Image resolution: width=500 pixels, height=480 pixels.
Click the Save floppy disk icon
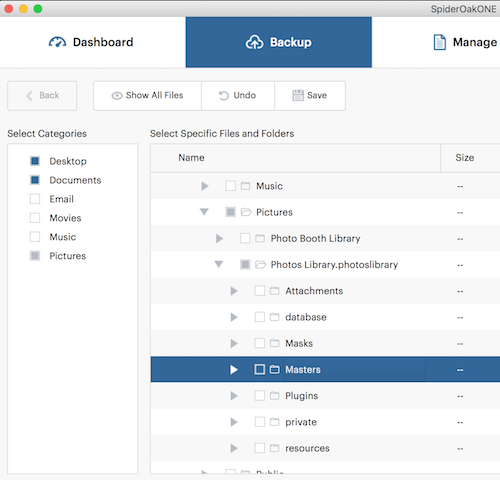298,95
